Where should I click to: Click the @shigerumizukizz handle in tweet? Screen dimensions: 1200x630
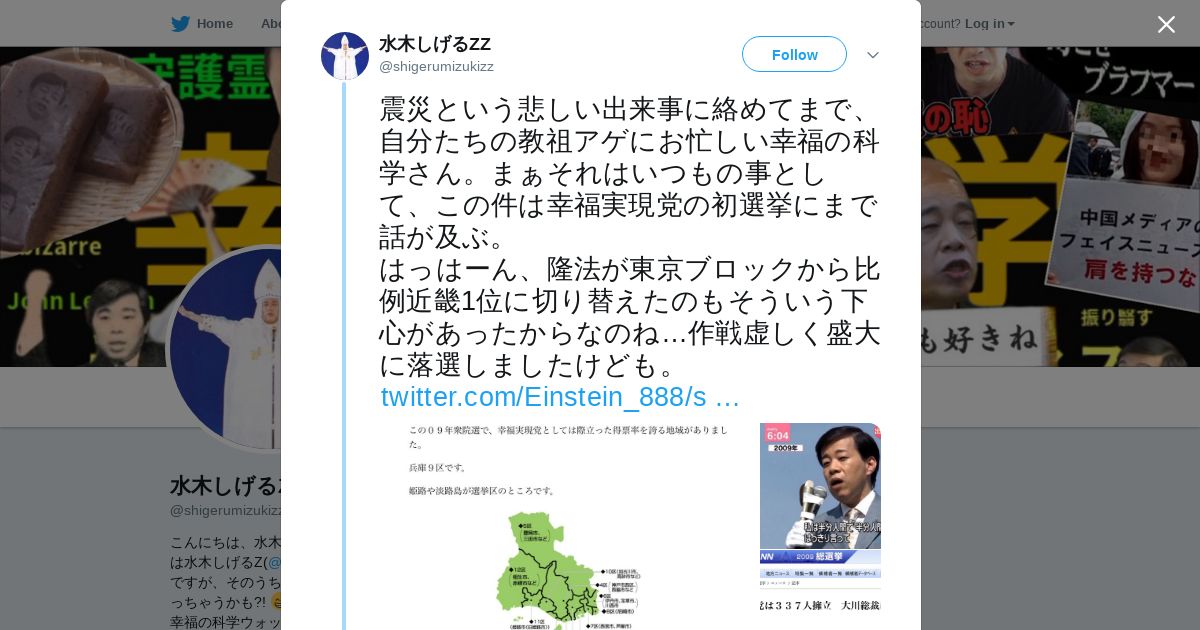436,66
